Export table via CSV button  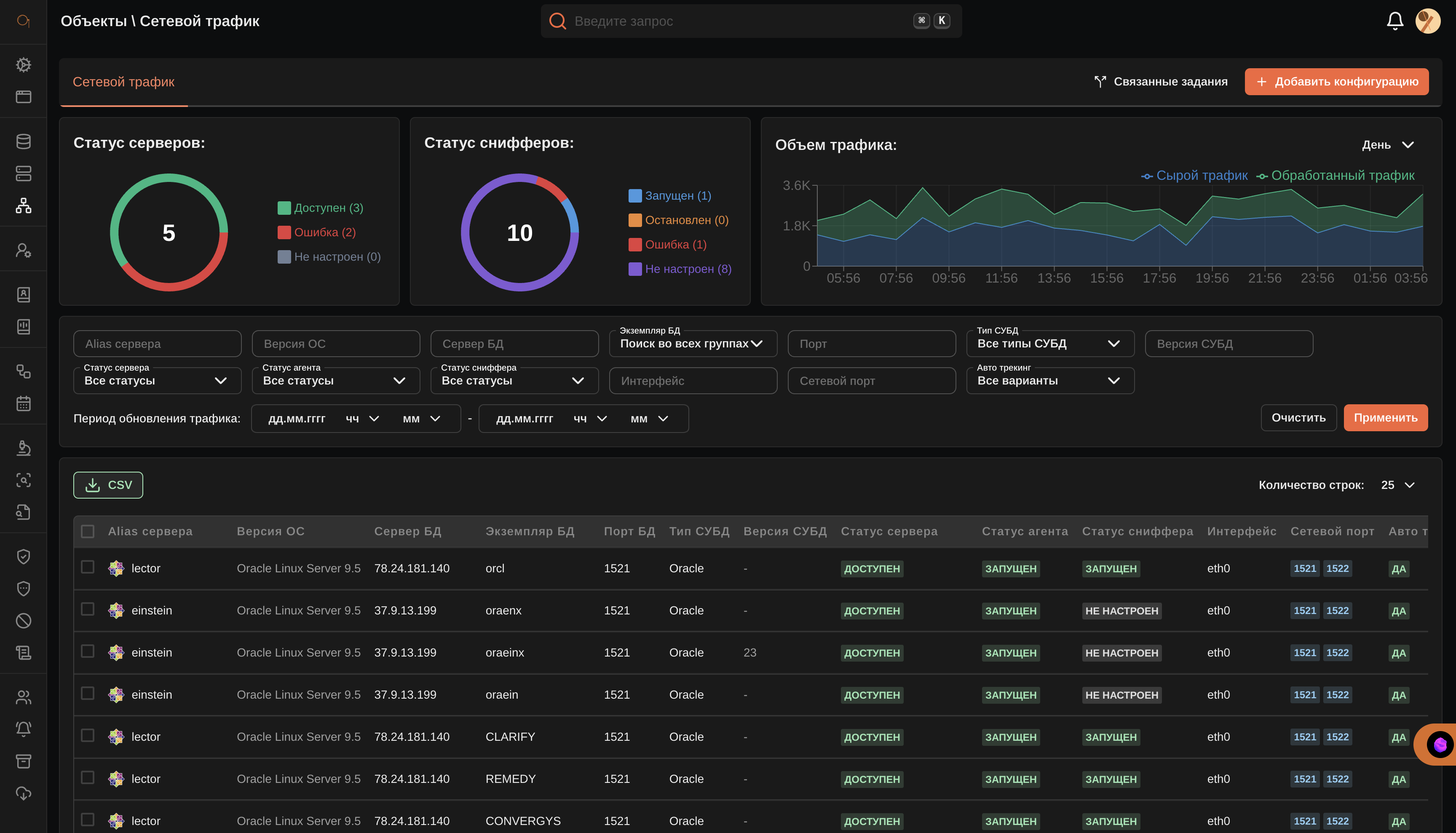point(108,485)
